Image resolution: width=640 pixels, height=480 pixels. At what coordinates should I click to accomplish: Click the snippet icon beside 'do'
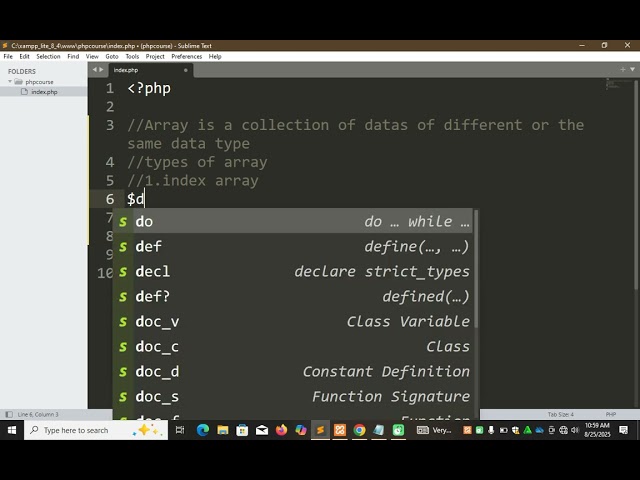coord(123,222)
